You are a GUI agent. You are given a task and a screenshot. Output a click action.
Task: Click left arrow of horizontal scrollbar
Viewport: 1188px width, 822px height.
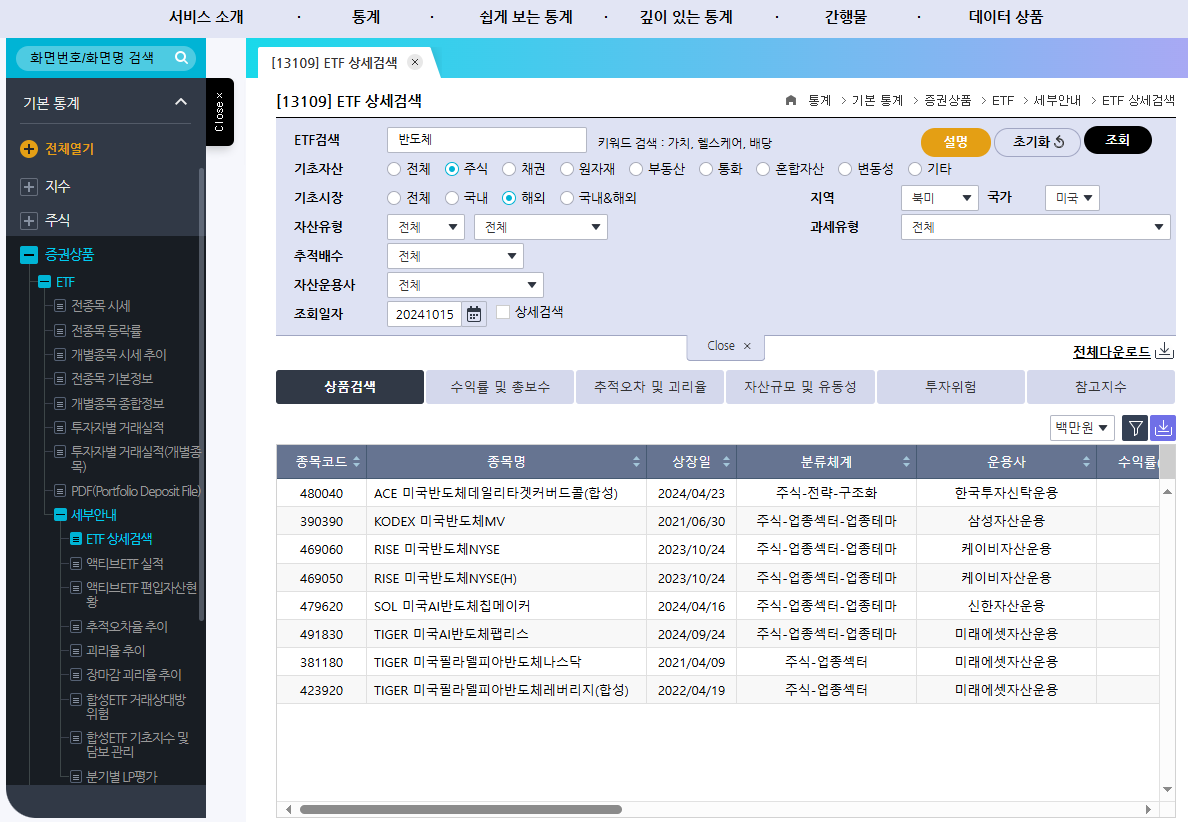(x=289, y=810)
